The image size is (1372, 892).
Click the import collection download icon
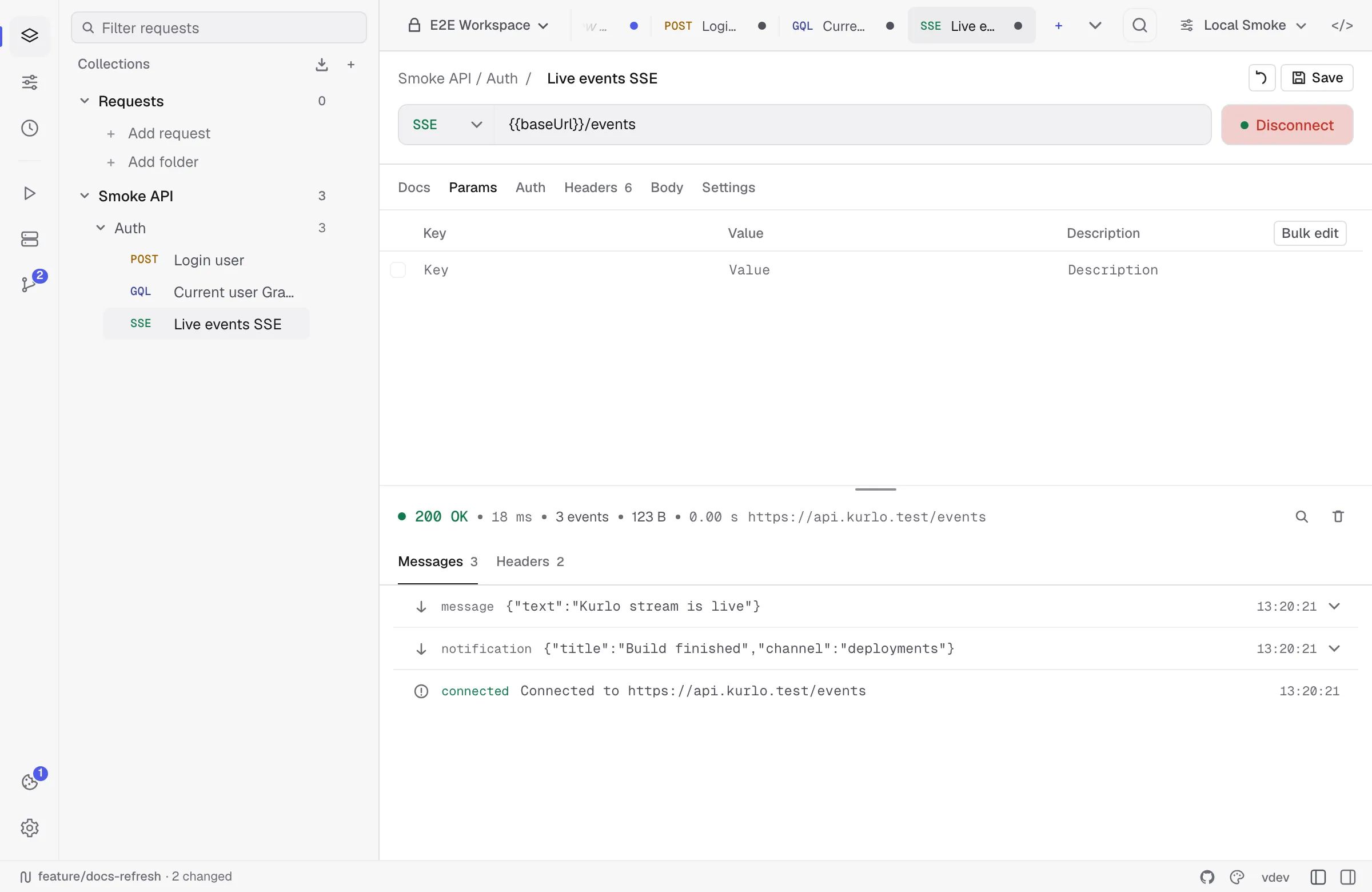[x=322, y=65]
